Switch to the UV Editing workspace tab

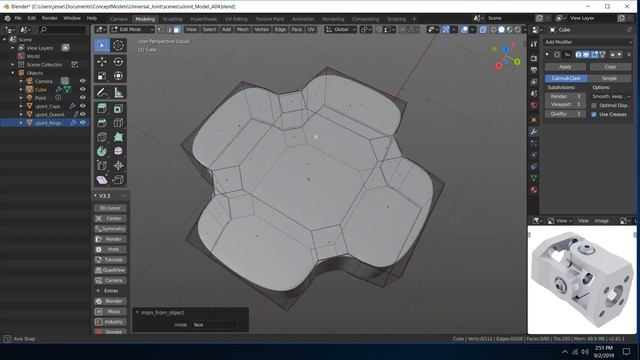point(236,19)
